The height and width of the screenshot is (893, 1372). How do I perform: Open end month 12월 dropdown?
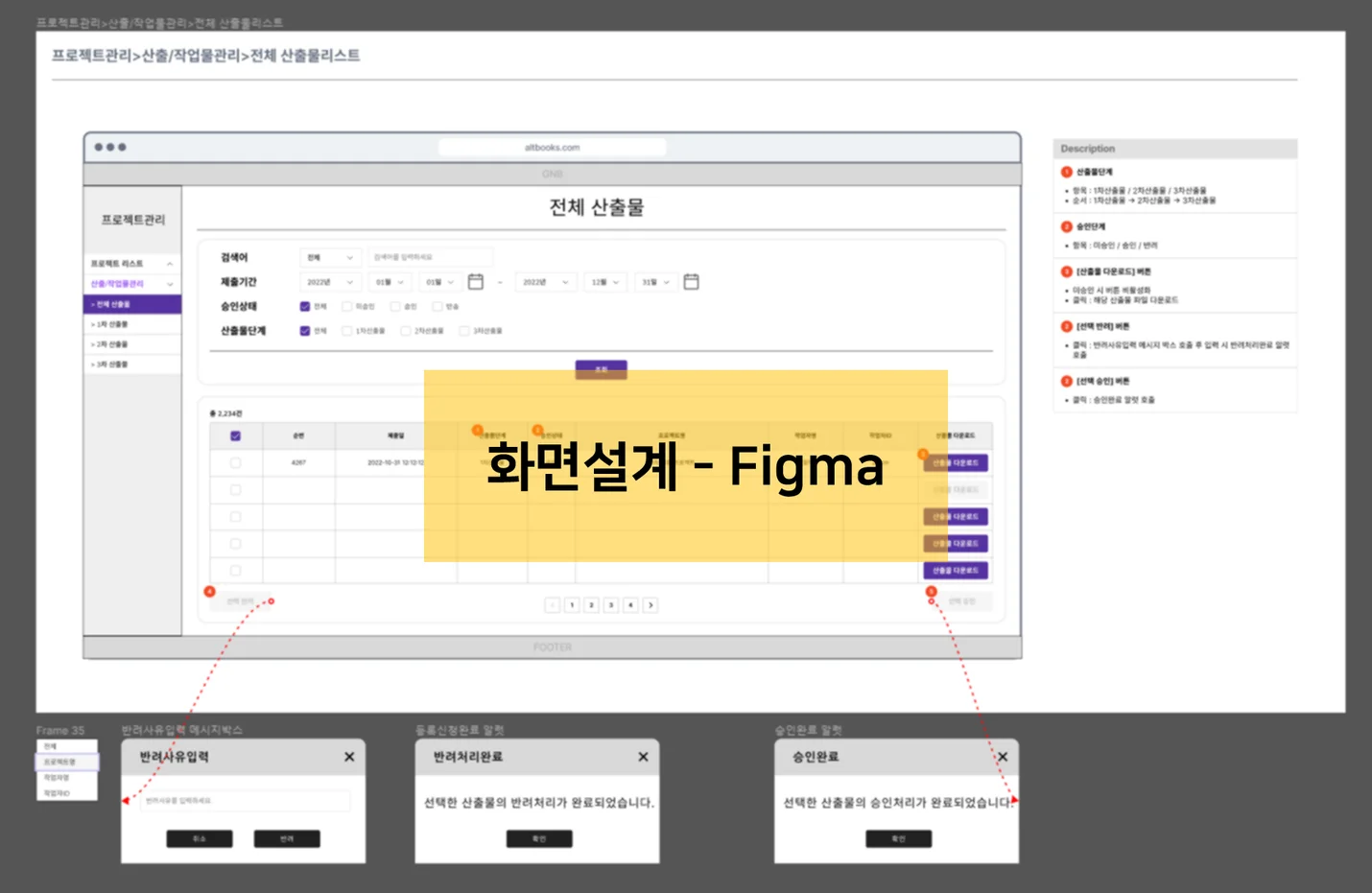tap(606, 282)
